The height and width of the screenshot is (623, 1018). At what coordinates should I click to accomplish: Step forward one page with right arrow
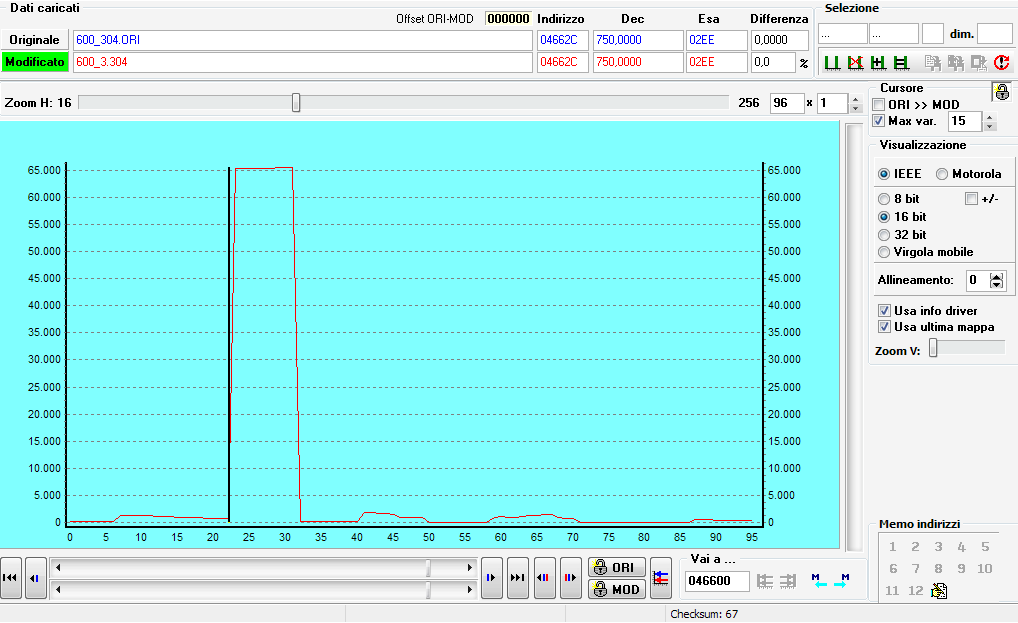pyautogui.click(x=491, y=578)
